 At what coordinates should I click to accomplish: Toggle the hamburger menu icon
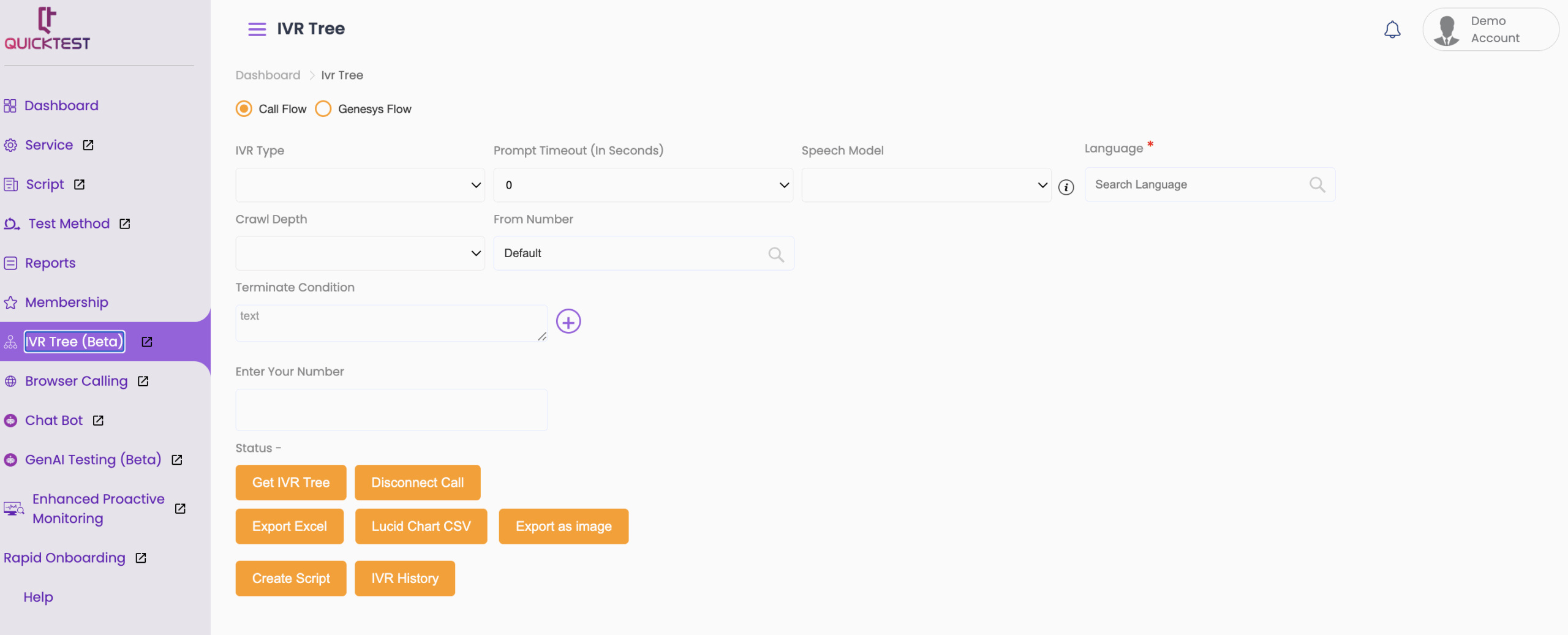[257, 29]
